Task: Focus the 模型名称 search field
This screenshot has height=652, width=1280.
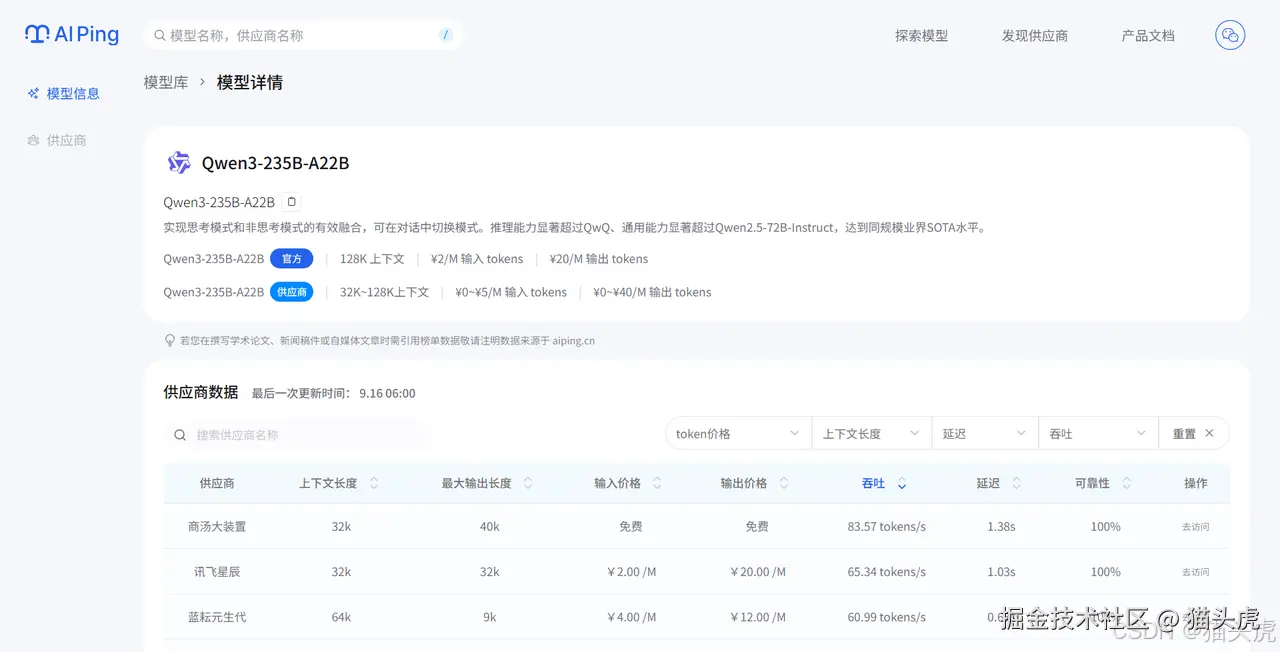Action: [x=303, y=35]
